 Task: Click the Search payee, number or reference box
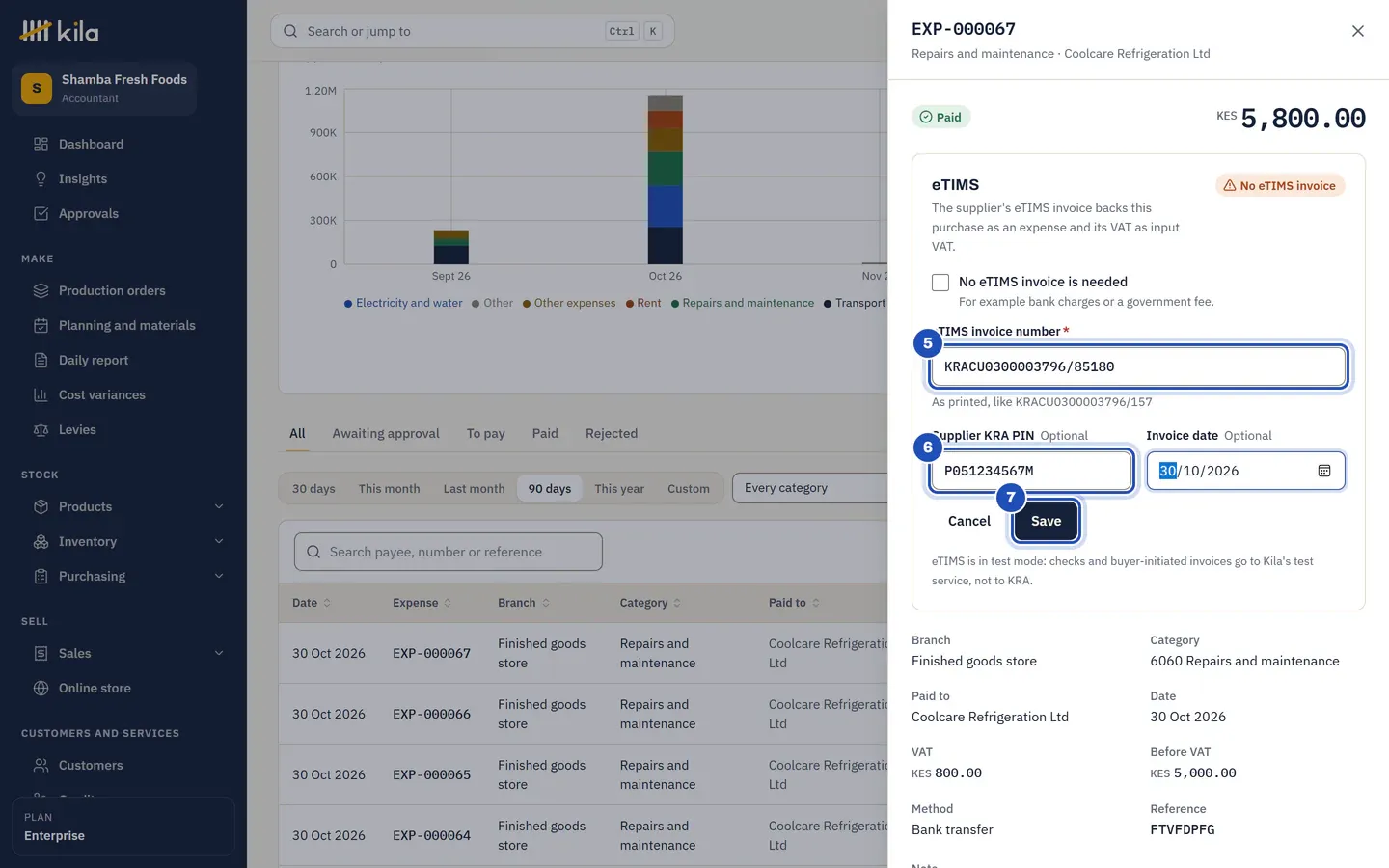[x=449, y=552]
